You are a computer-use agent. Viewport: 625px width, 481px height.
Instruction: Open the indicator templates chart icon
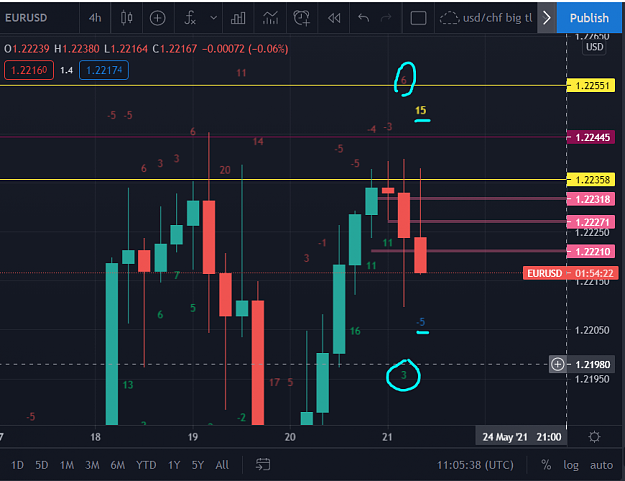(270, 18)
